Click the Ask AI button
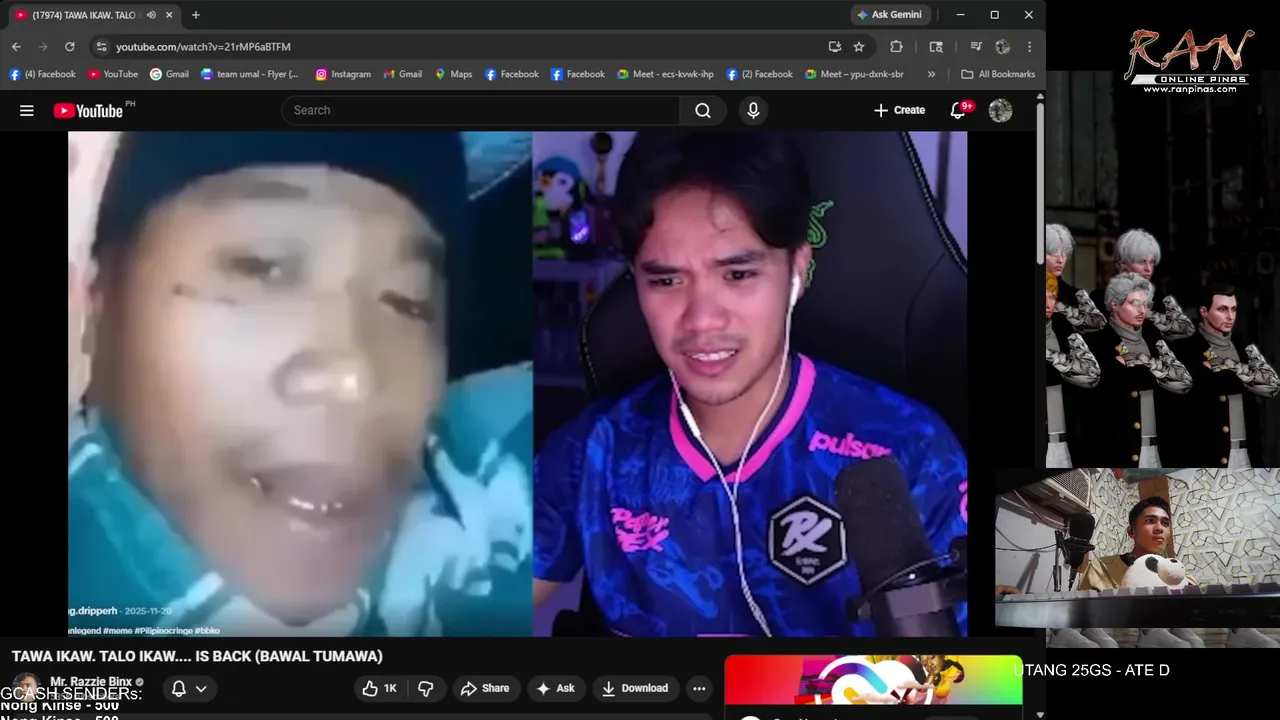 tap(556, 688)
